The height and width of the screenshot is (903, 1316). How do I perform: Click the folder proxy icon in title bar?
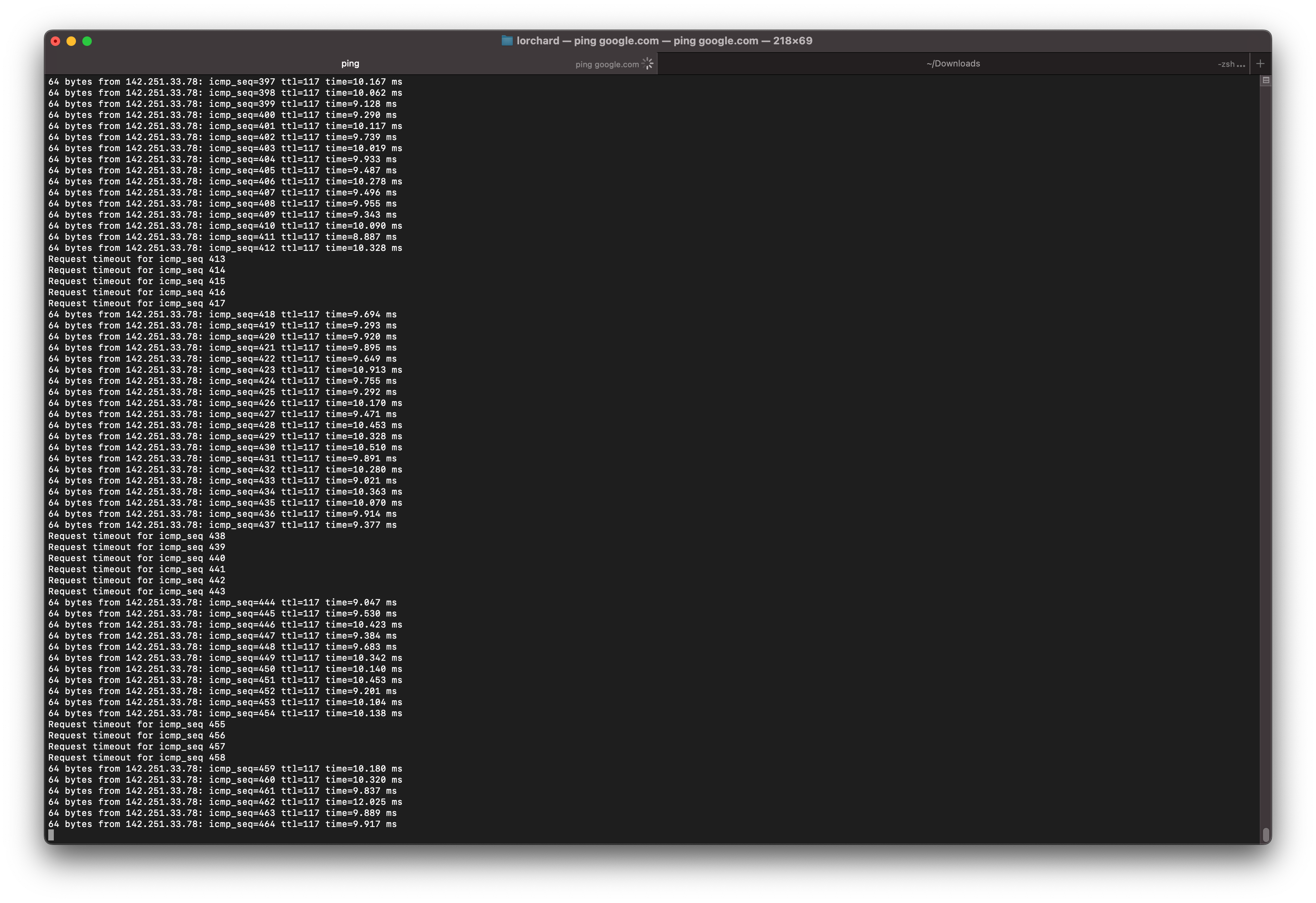[507, 40]
